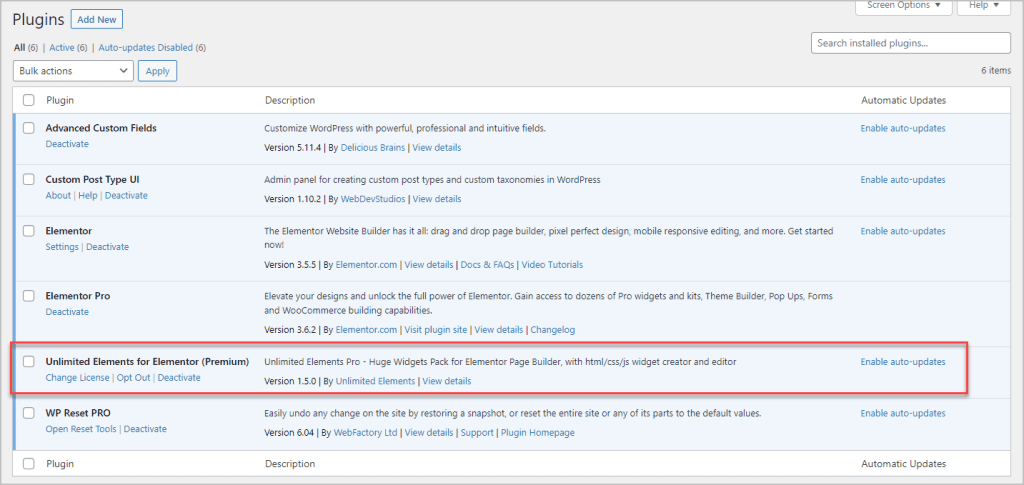Select the Elementor plugin checkbox
The height and width of the screenshot is (485, 1024).
pyautogui.click(x=29, y=230)
